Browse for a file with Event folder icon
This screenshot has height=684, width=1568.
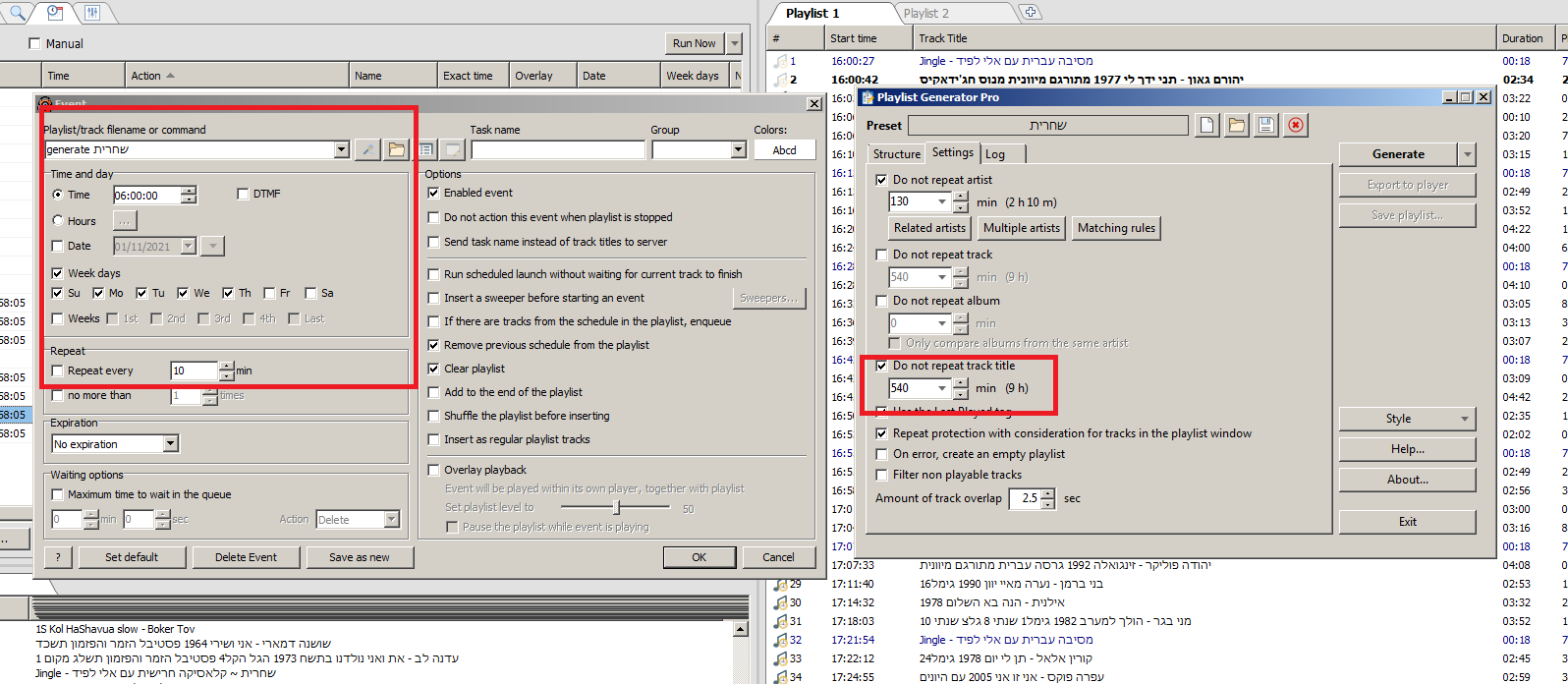click(396, 150)
